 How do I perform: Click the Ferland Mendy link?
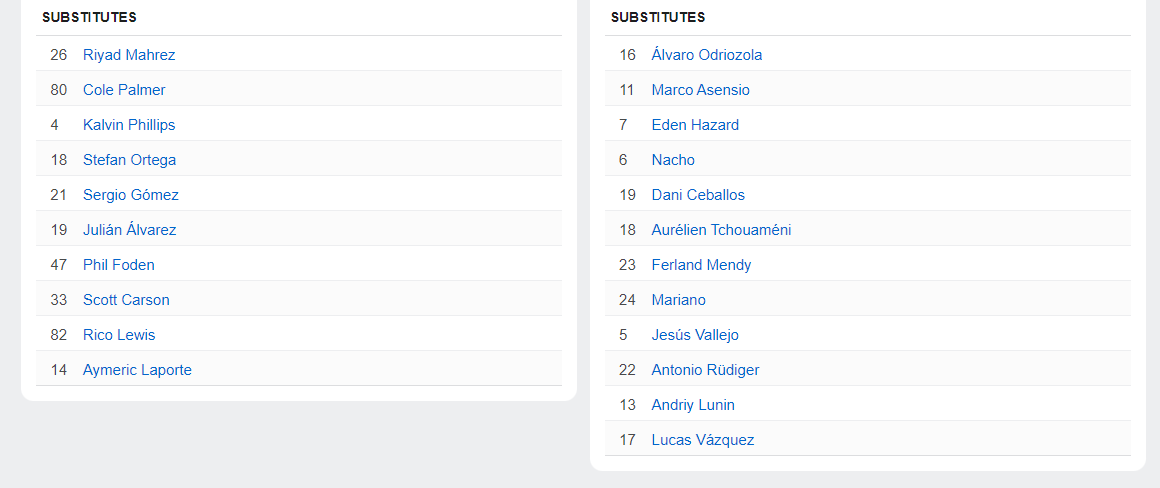701,265
